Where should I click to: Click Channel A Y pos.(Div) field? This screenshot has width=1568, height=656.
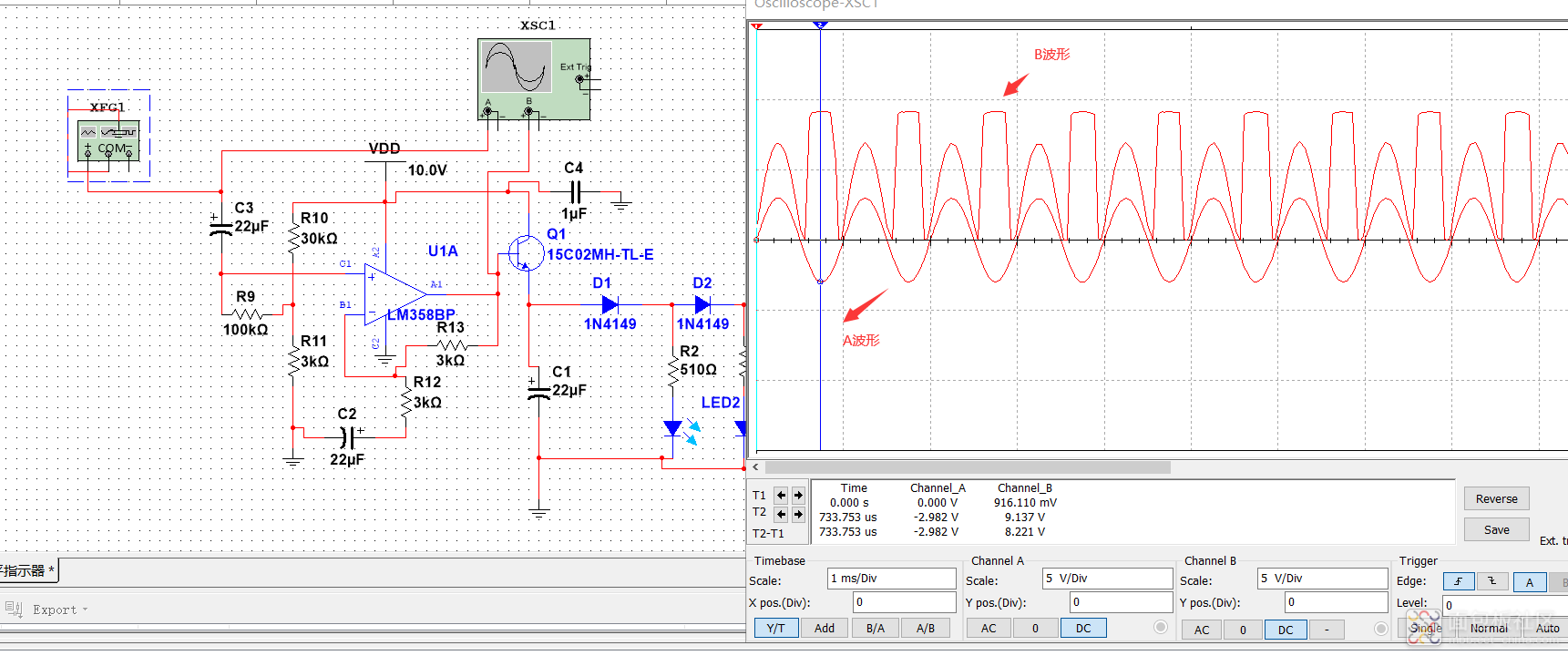1121,602
